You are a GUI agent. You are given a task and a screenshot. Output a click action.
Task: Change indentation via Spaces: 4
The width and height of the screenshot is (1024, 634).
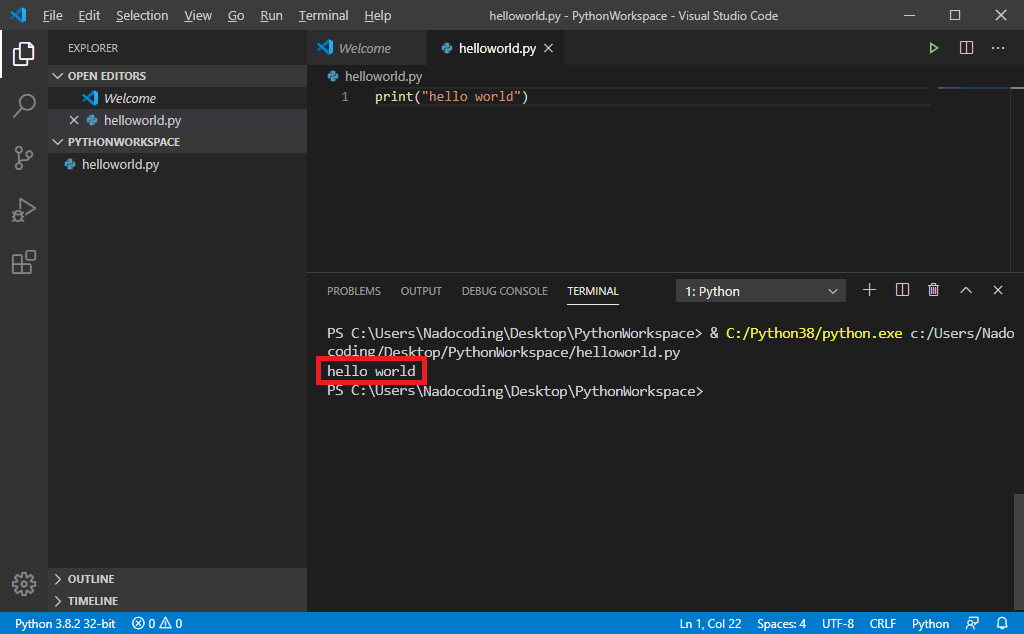(x=781, y=624)
